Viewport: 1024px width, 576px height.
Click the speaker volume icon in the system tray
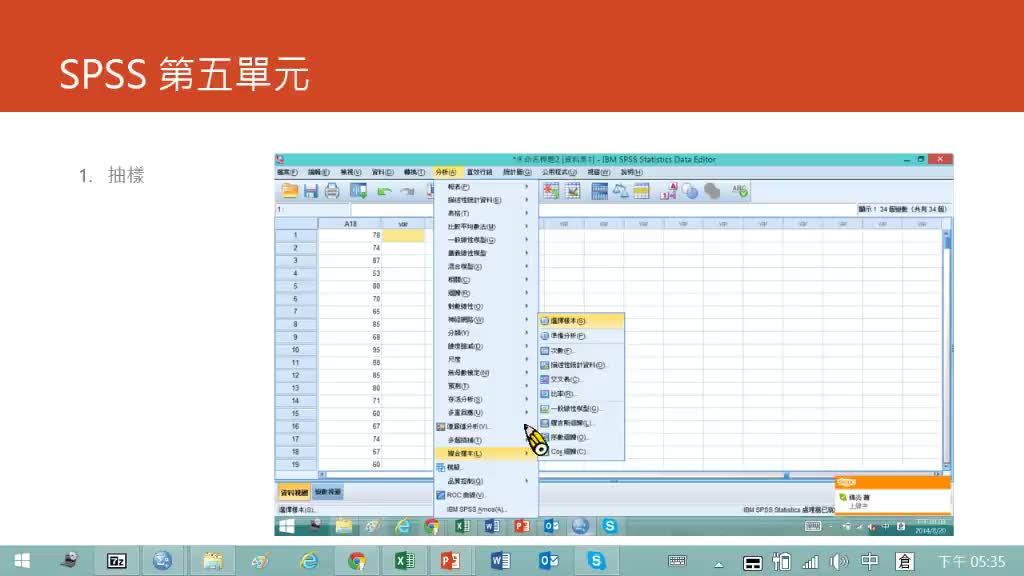coord(839,561)
